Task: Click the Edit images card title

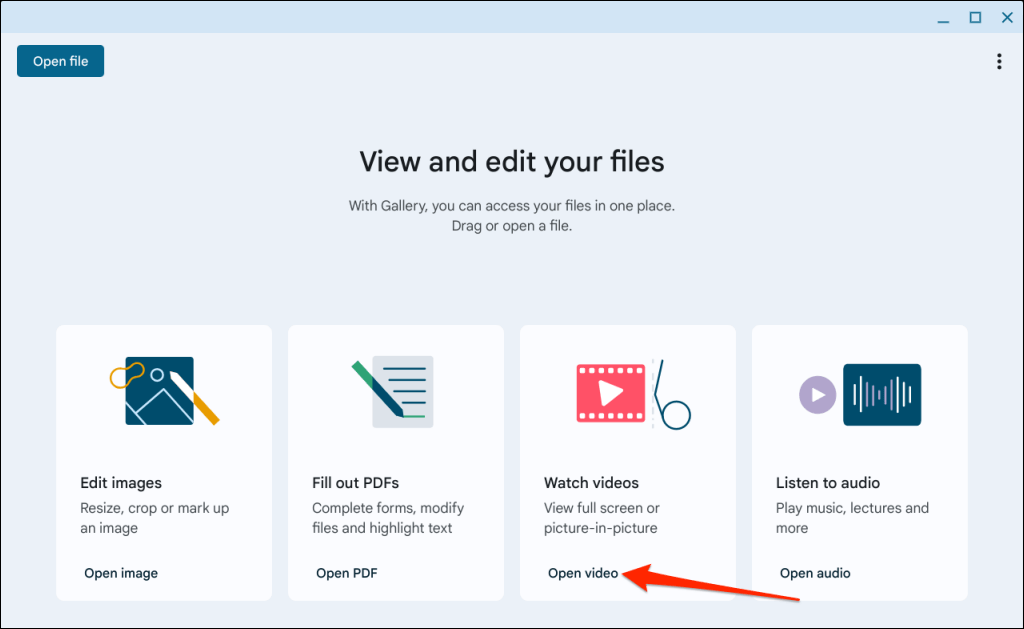Action: point(121,483)
